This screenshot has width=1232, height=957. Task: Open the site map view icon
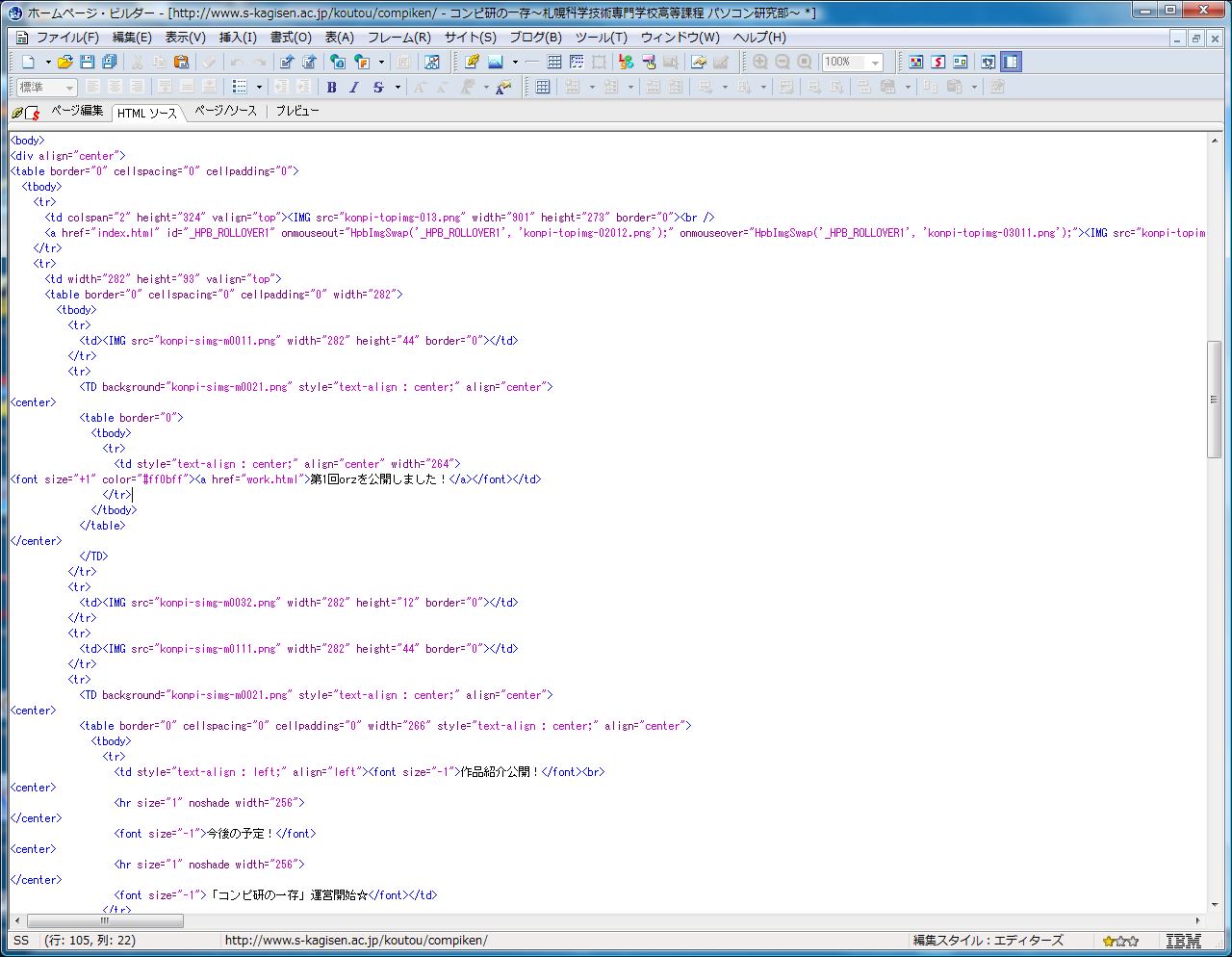(432, 62)
